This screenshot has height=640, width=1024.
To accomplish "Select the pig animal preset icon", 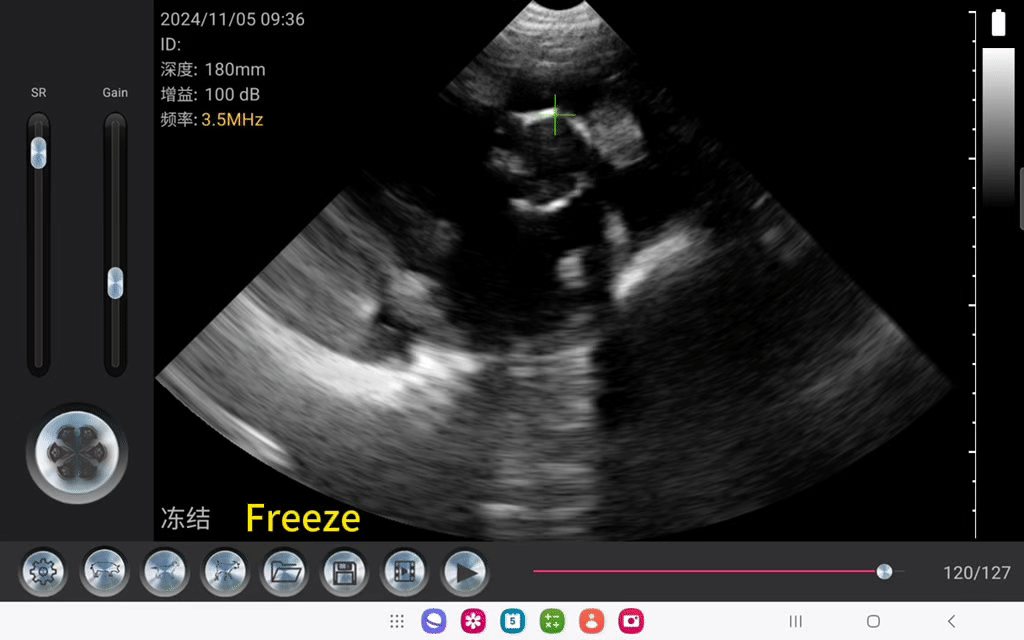I will [x=104, y=573].
